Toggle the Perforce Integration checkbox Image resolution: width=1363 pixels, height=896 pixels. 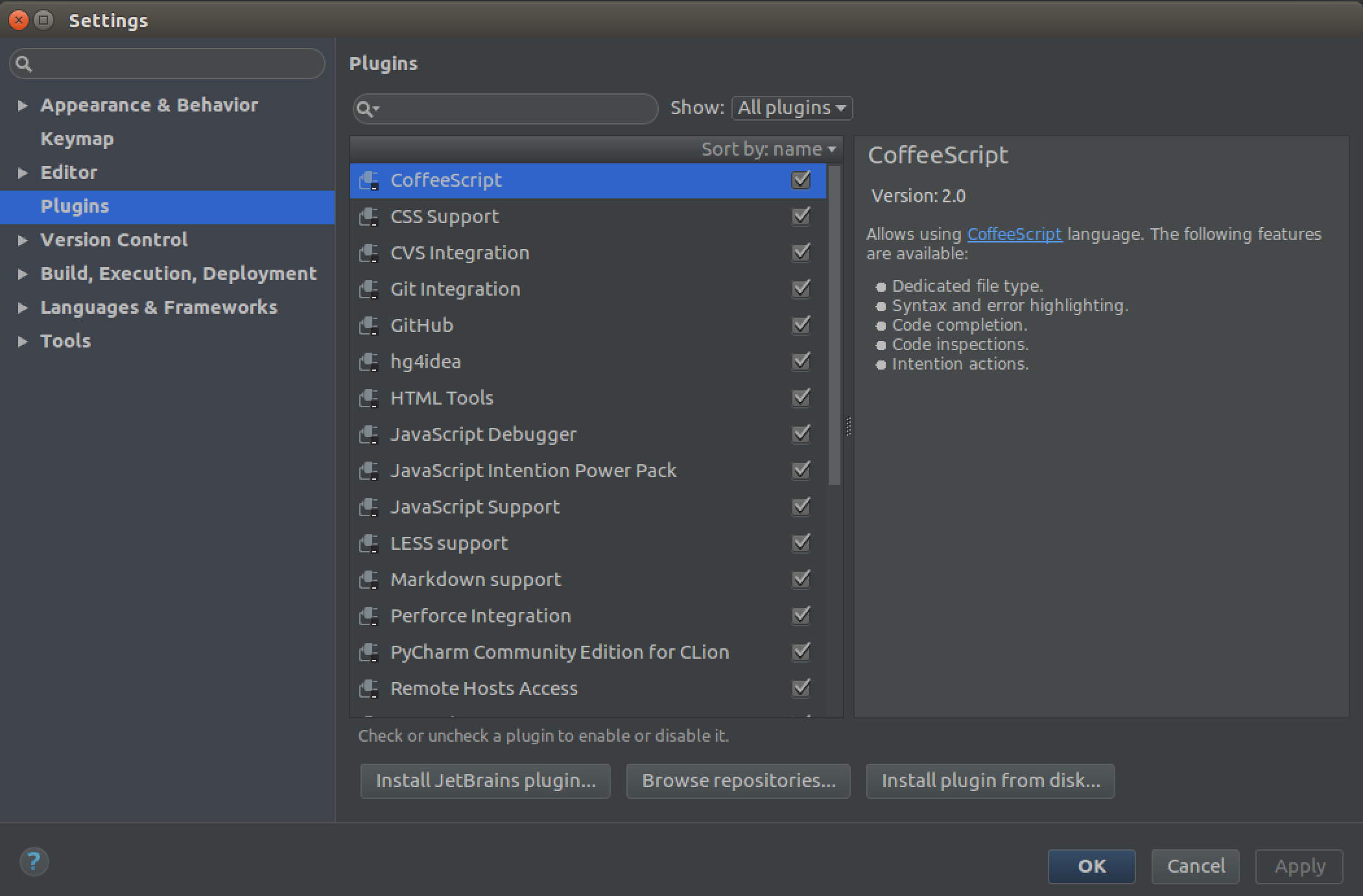point(801,615)
